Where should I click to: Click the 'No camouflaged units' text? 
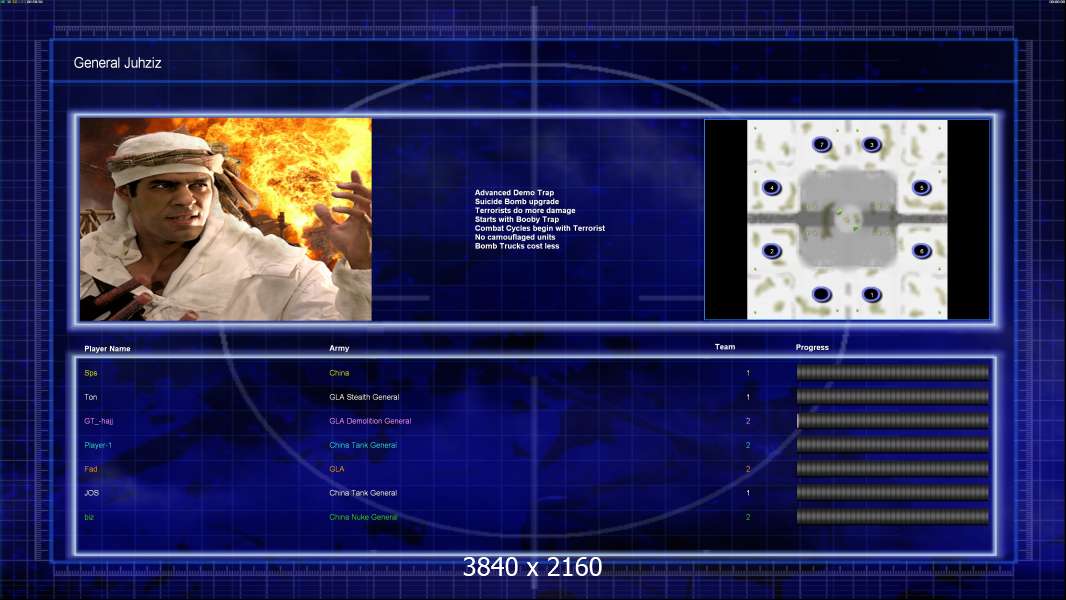click(515, 236)
